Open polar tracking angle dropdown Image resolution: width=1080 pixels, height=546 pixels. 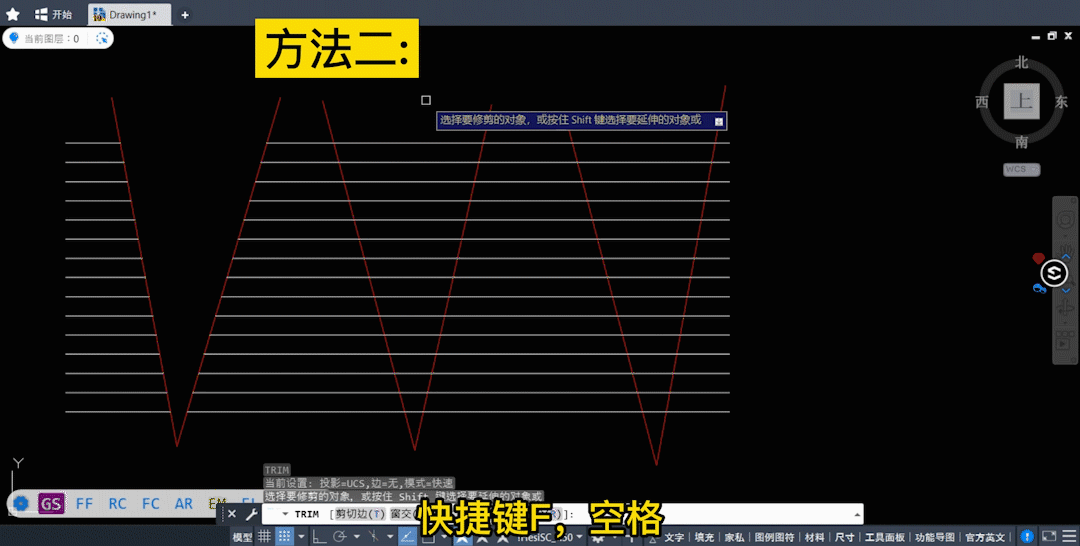pyautogui.click(x=356, y=536)
